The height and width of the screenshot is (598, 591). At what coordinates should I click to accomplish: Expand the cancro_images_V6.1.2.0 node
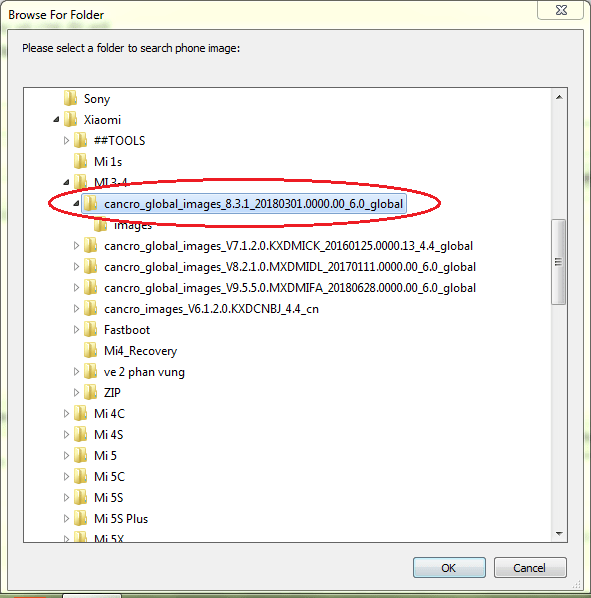point(76,309)
